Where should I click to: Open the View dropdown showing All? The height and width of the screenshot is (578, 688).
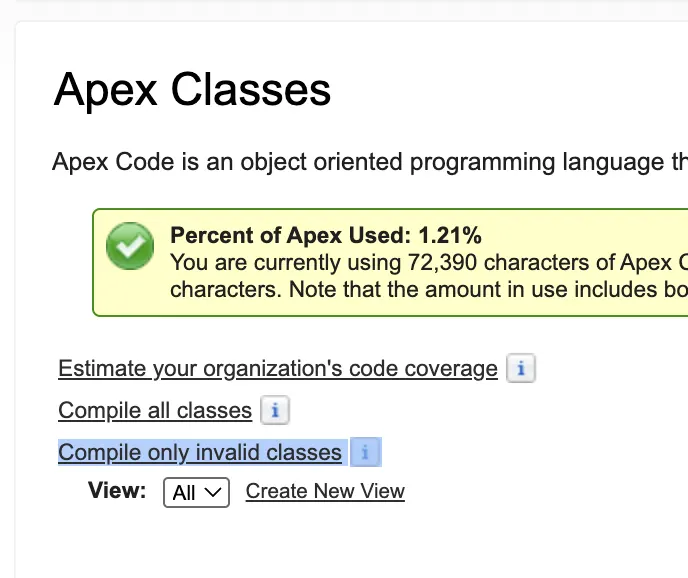click(197, 492)
